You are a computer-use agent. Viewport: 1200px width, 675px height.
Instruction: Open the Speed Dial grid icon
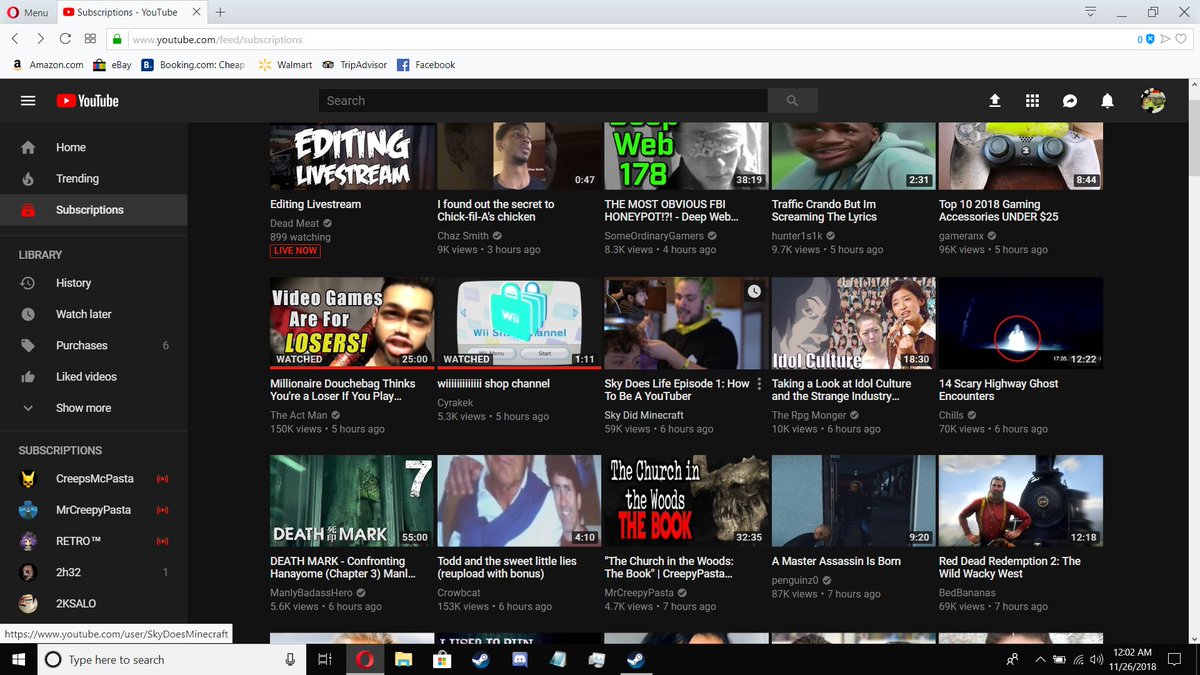coord(90,39)
